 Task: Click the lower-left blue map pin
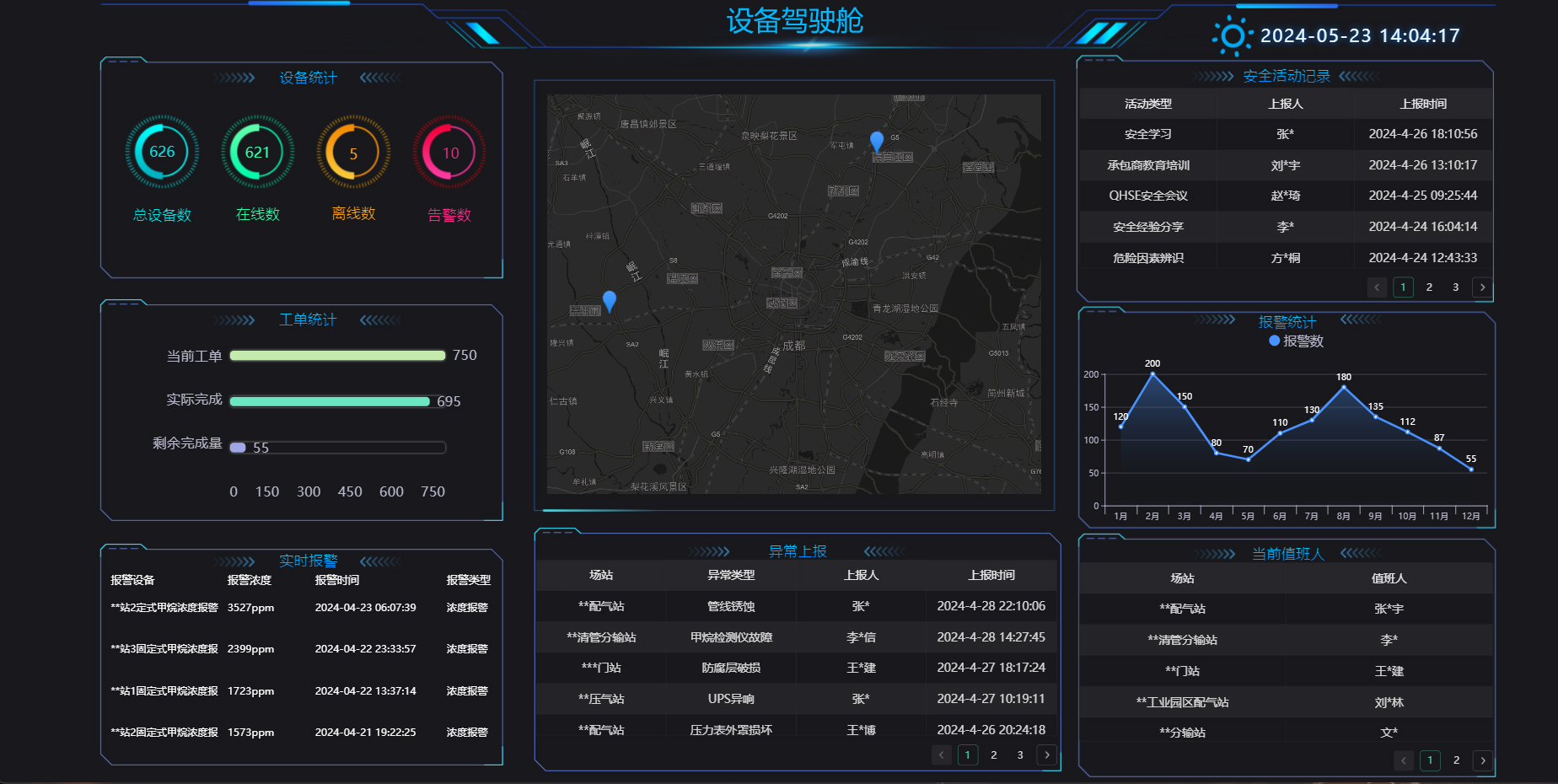tap(610, 300)
